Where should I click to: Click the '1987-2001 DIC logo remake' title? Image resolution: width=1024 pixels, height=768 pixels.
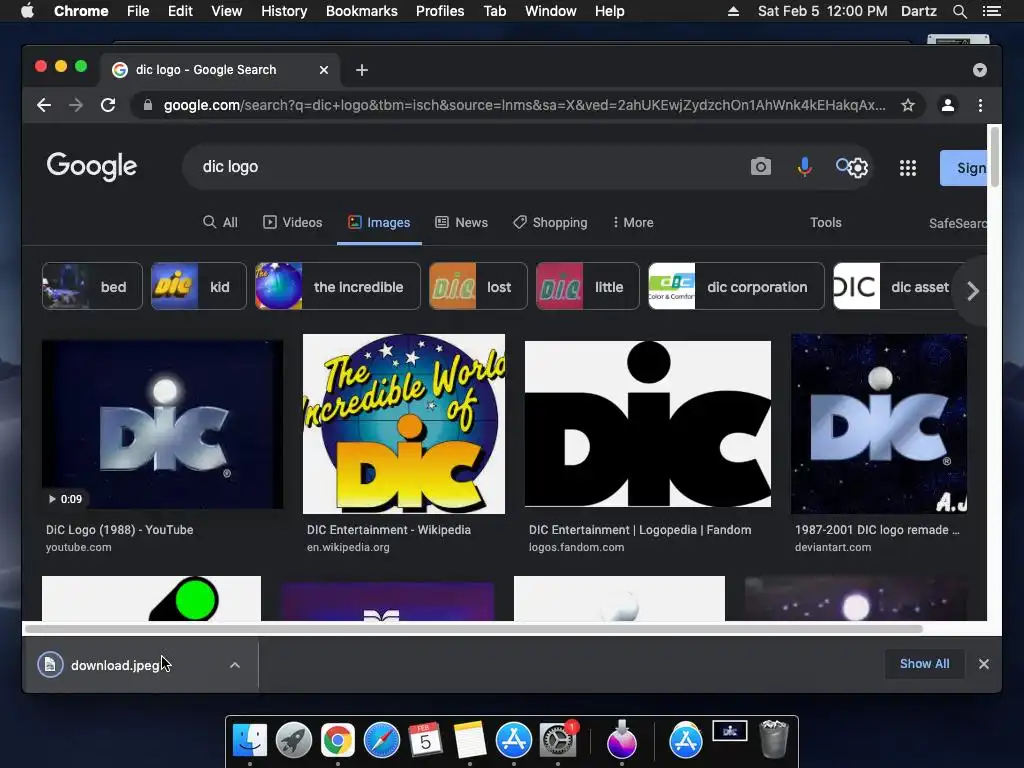point(877,530)
